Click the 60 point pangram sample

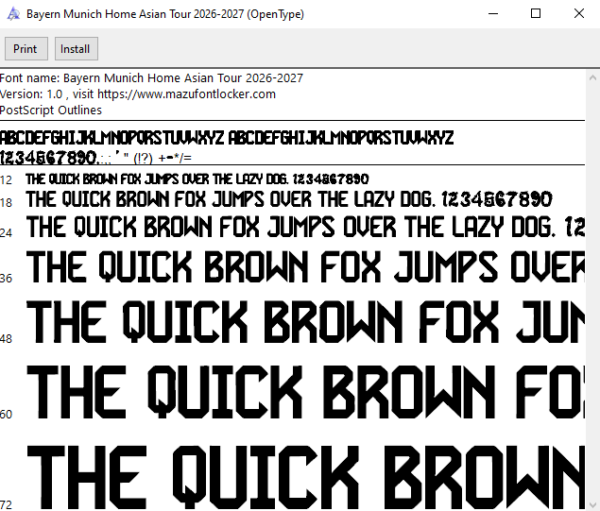[305, 391]
